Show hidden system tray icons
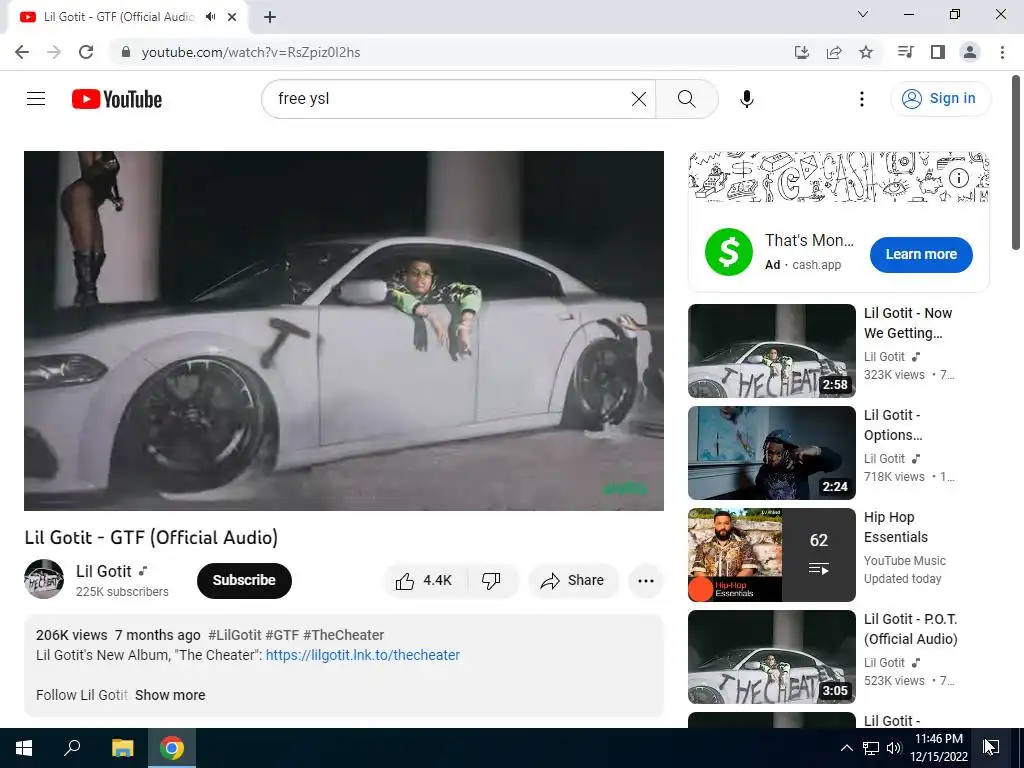This screenshot has width=1024, height=768. click(x=846, y=748)
